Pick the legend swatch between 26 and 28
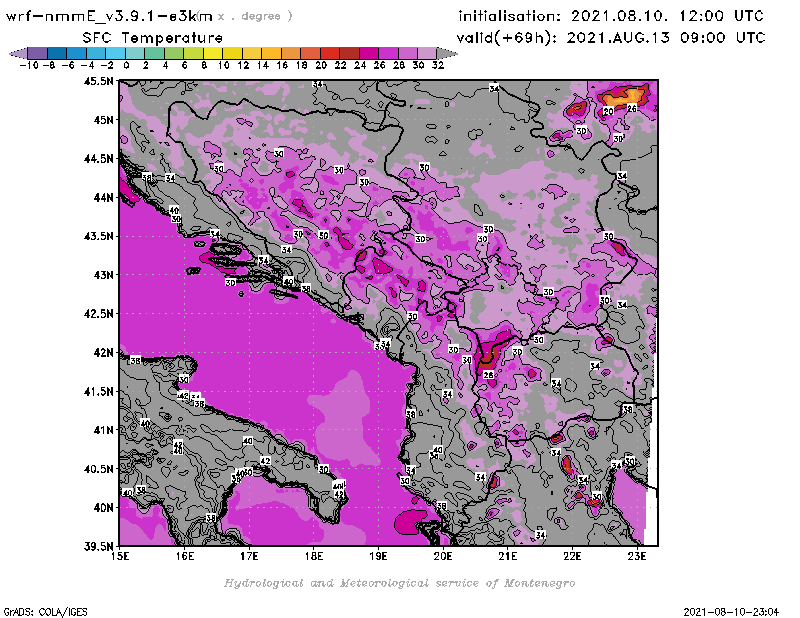800x618 pixels. [x=388, y=53]
